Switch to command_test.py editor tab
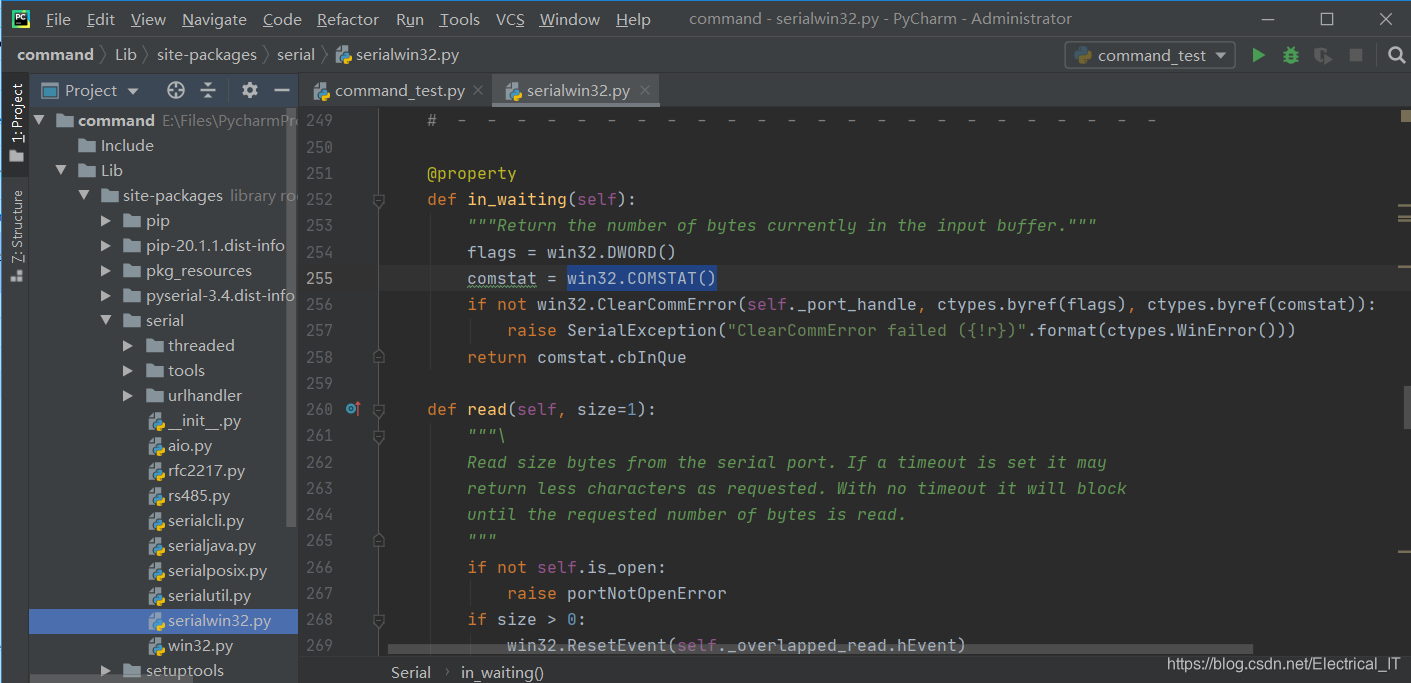The height and width of the screenshot is (683, 1411). [399, 91]
